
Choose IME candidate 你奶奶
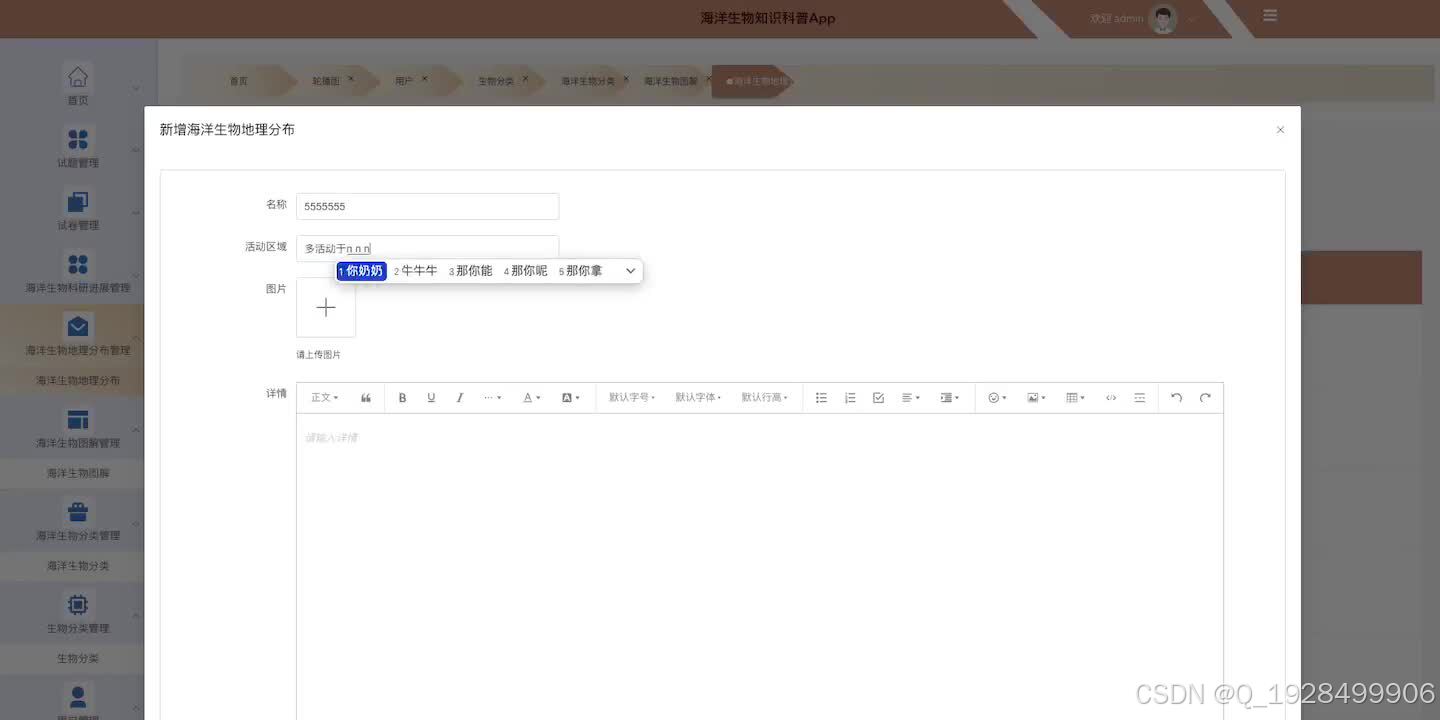361,271
